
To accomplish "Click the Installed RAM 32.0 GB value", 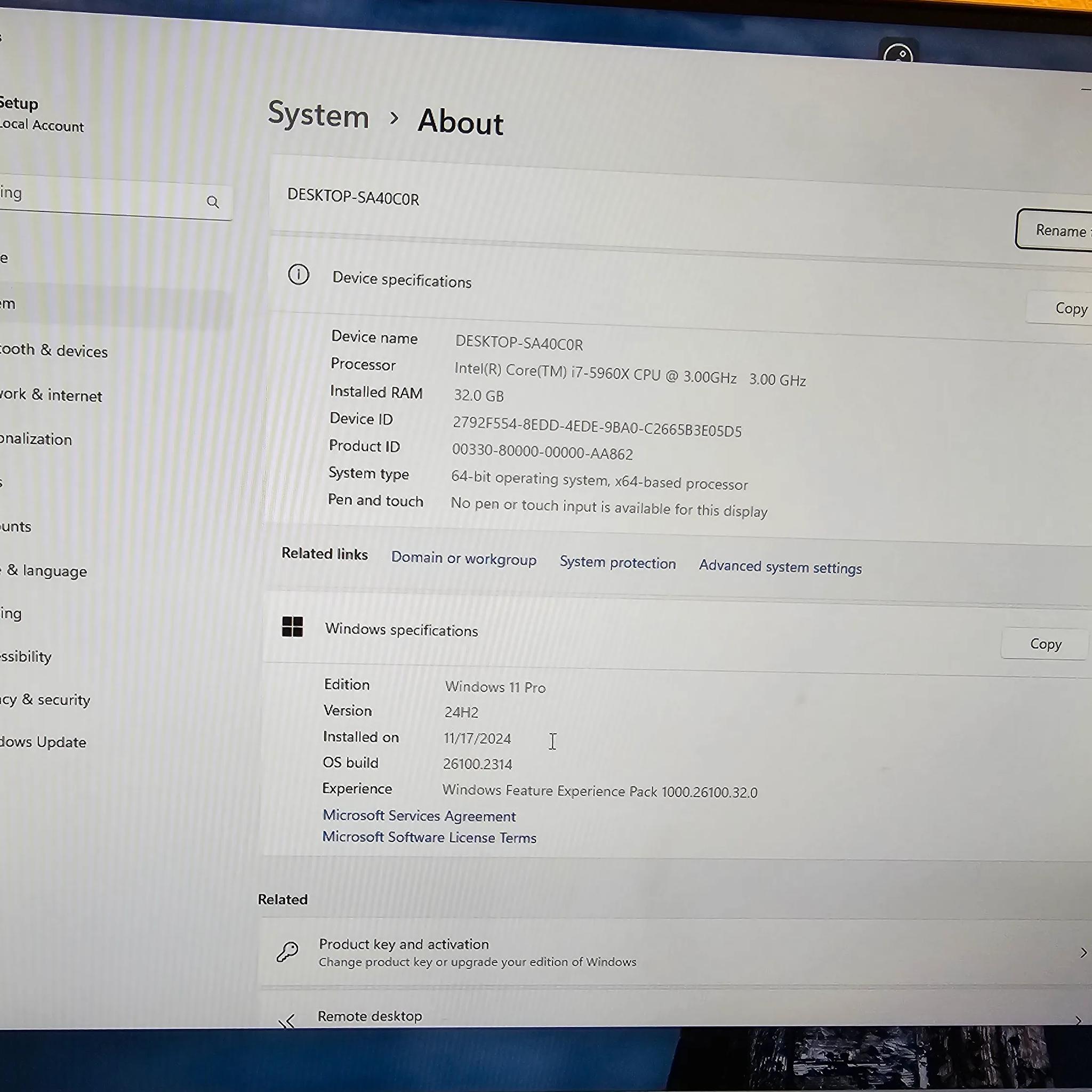I will pos(478,395).
